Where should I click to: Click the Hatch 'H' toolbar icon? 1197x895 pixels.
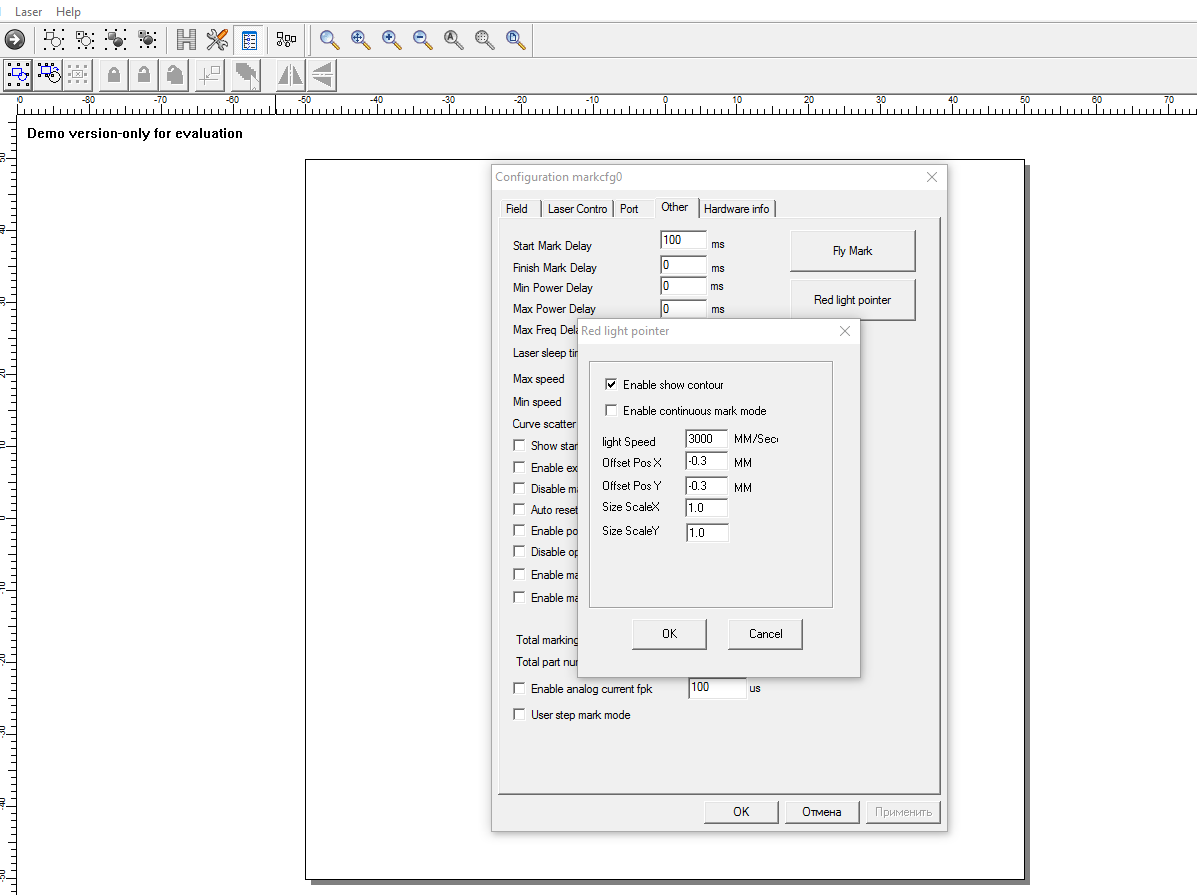click(186, 40)
